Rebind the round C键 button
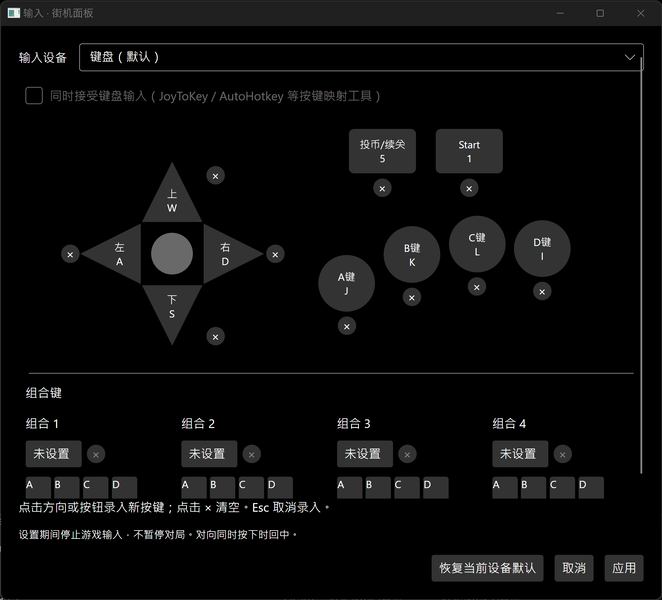This screenshot has width=662, height=600. point(477,244)
